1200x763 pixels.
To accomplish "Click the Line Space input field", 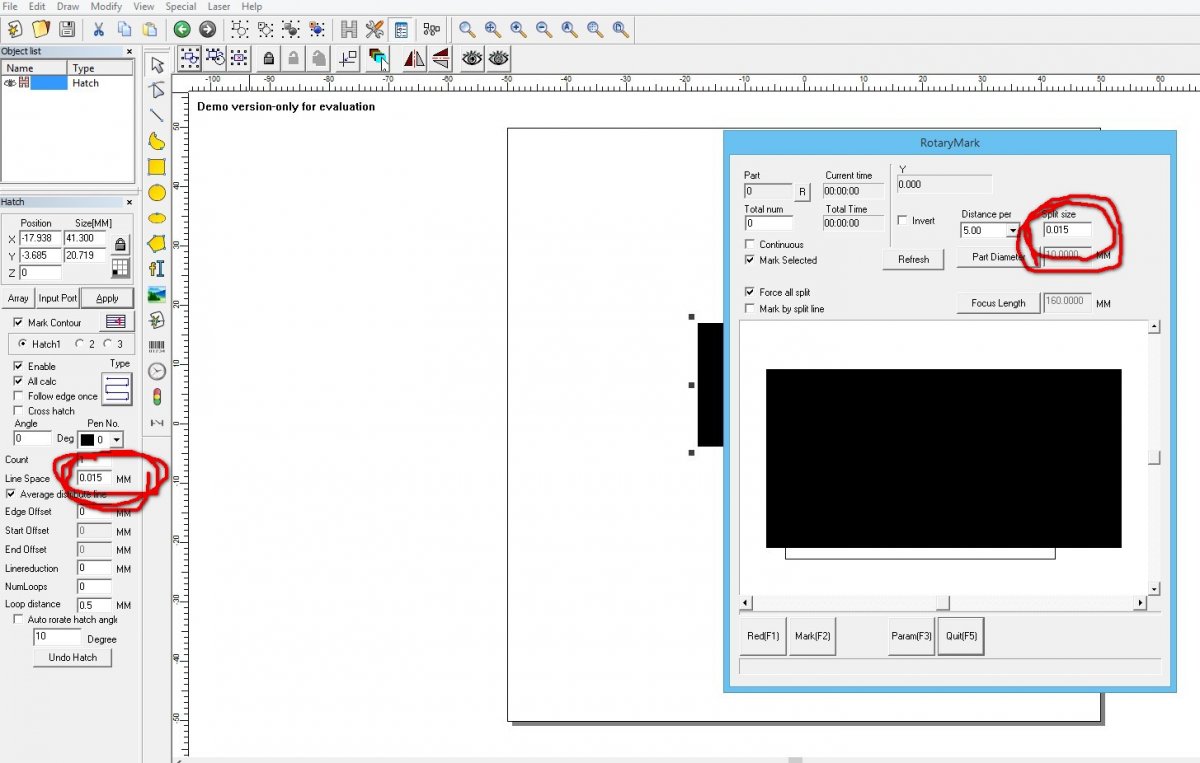I will point(95,479).
